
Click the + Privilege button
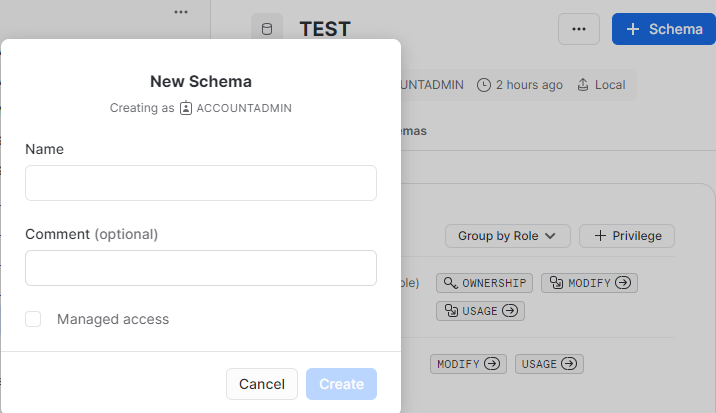coord(627,236)
